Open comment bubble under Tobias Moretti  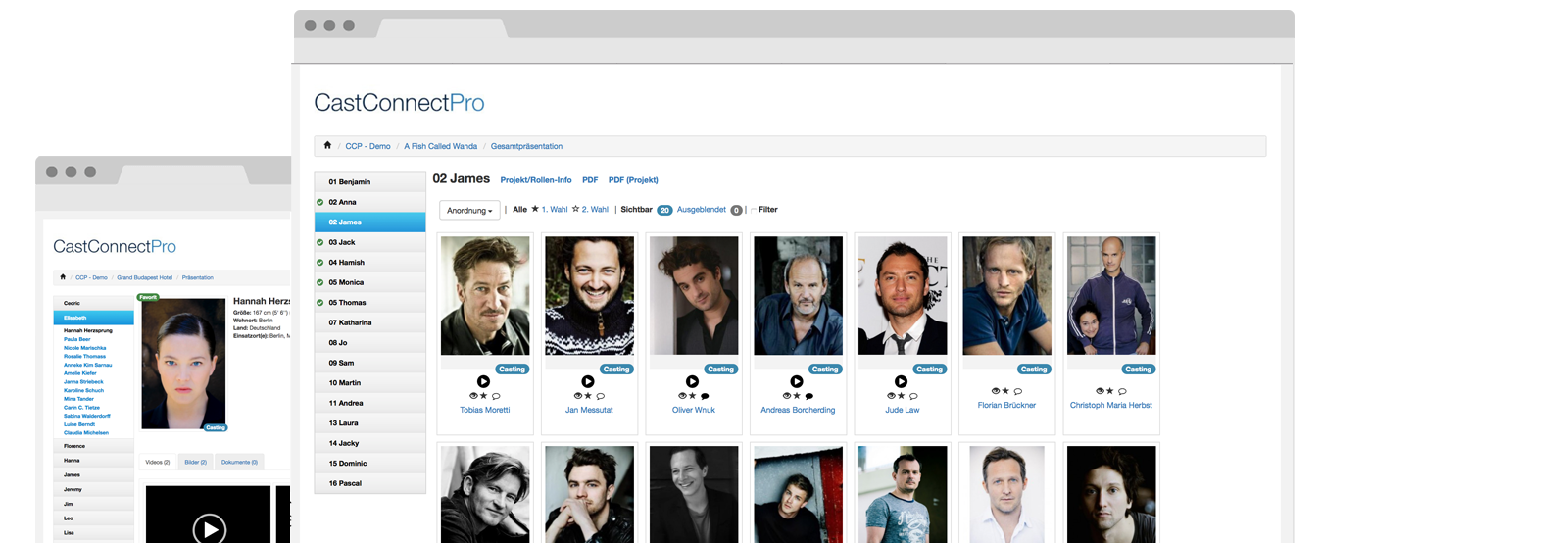click(496, 396)
